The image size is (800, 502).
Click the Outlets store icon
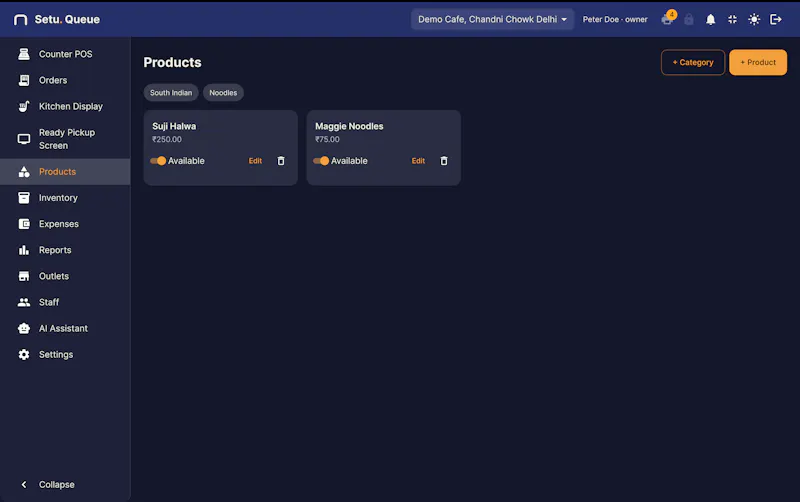[x=24, y=276]
